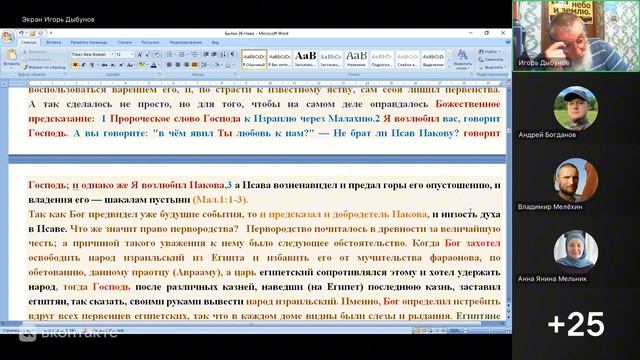Open the line spacing dropdown
This screenshot has width=640, height=360.
pyautogui.click(x=205, y=65)
